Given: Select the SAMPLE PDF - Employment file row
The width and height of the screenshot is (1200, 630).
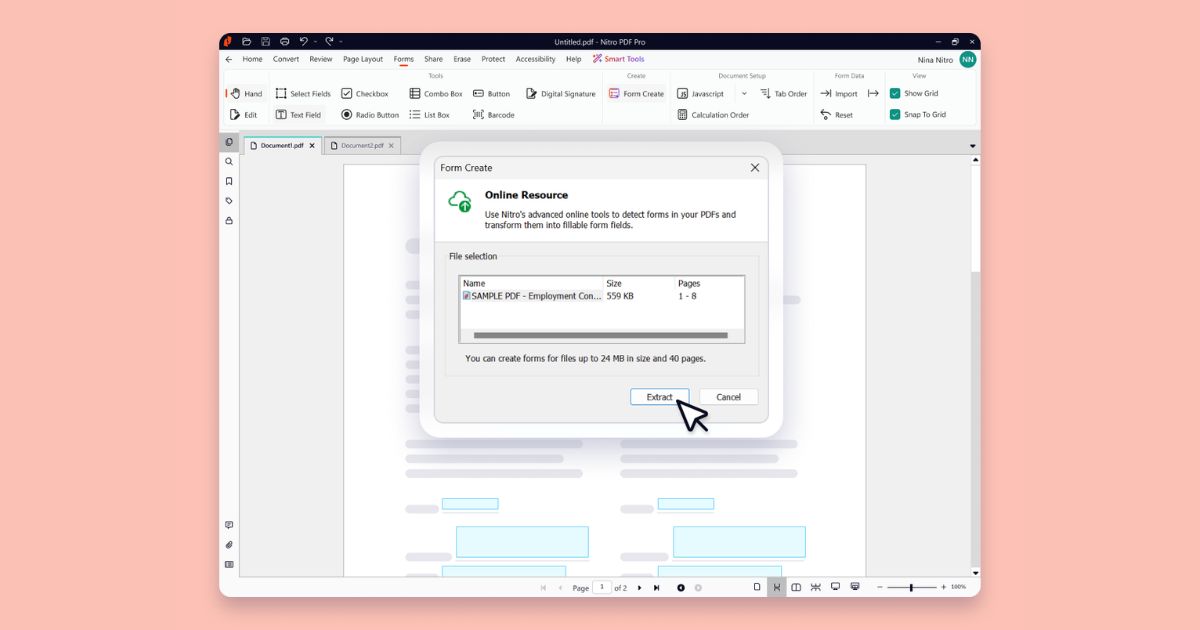Looking at the screenshot, I should click(x=601, y=296).
